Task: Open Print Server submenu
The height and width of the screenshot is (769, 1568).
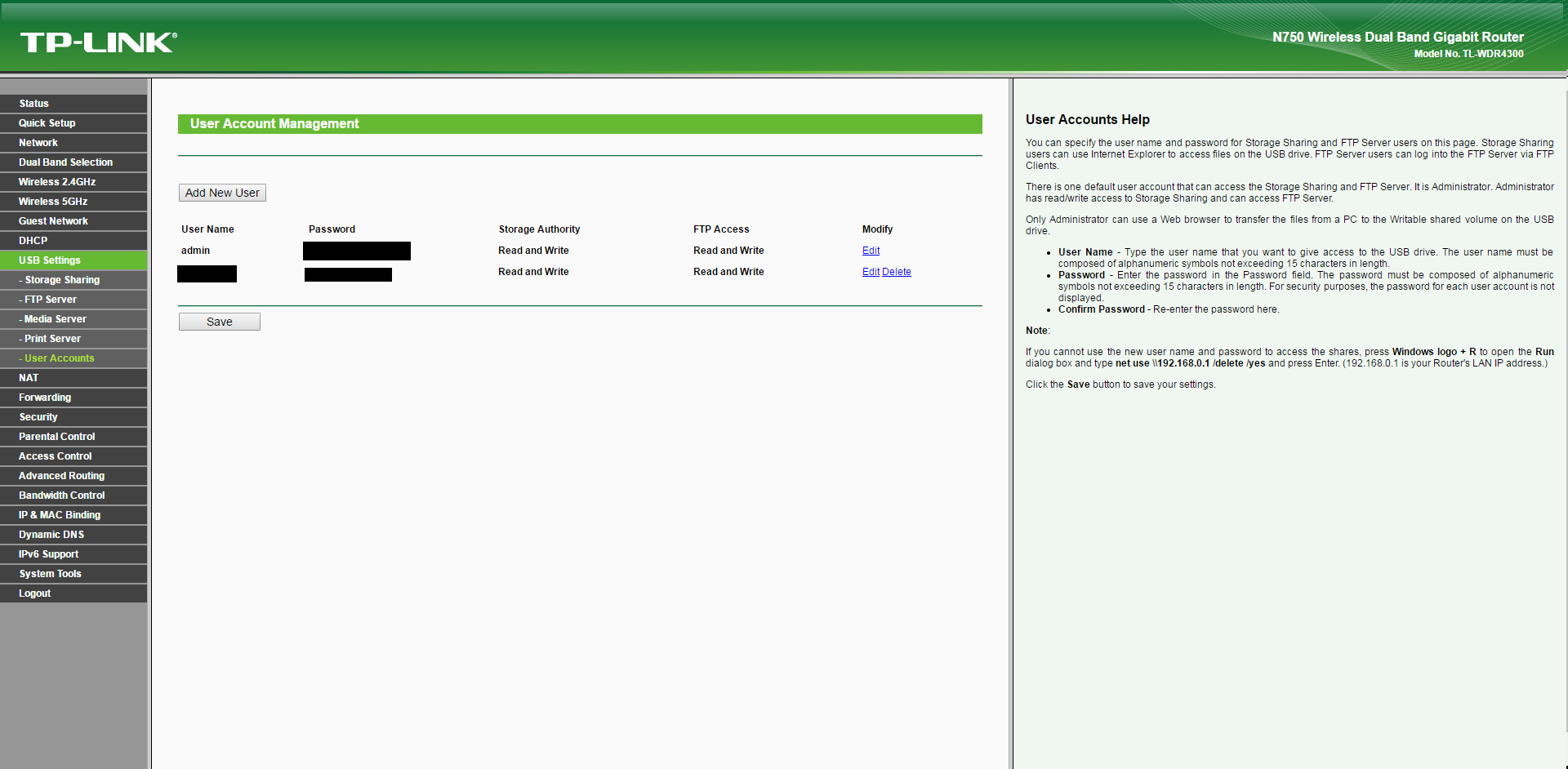Action: (73, 339)
